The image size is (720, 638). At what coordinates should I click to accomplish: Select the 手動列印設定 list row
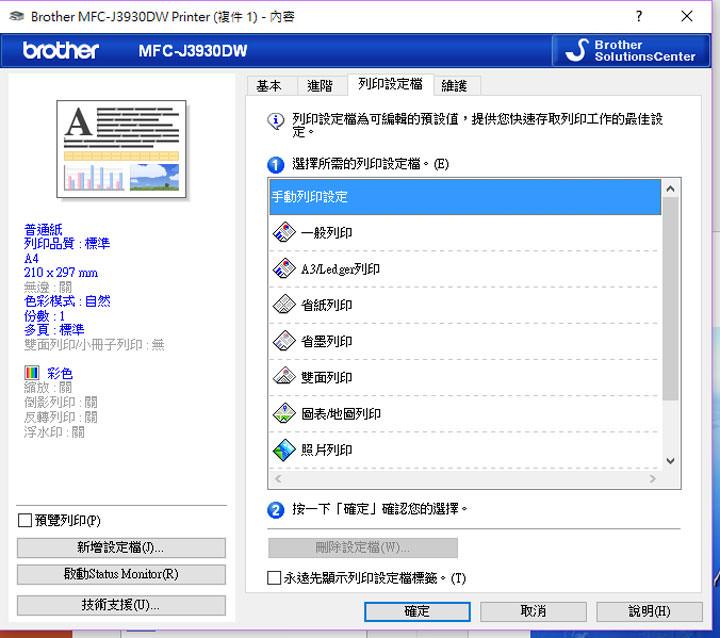click(x=465, y=197)
